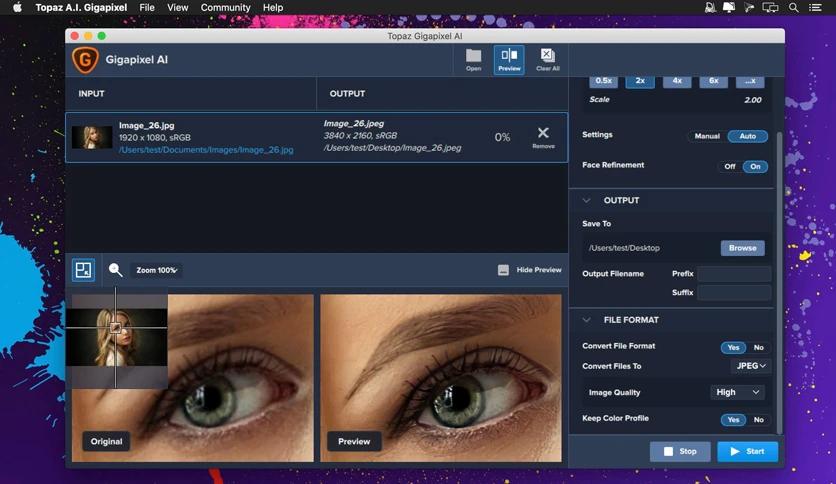Click the Scale value 2.00

pos(753,100)
